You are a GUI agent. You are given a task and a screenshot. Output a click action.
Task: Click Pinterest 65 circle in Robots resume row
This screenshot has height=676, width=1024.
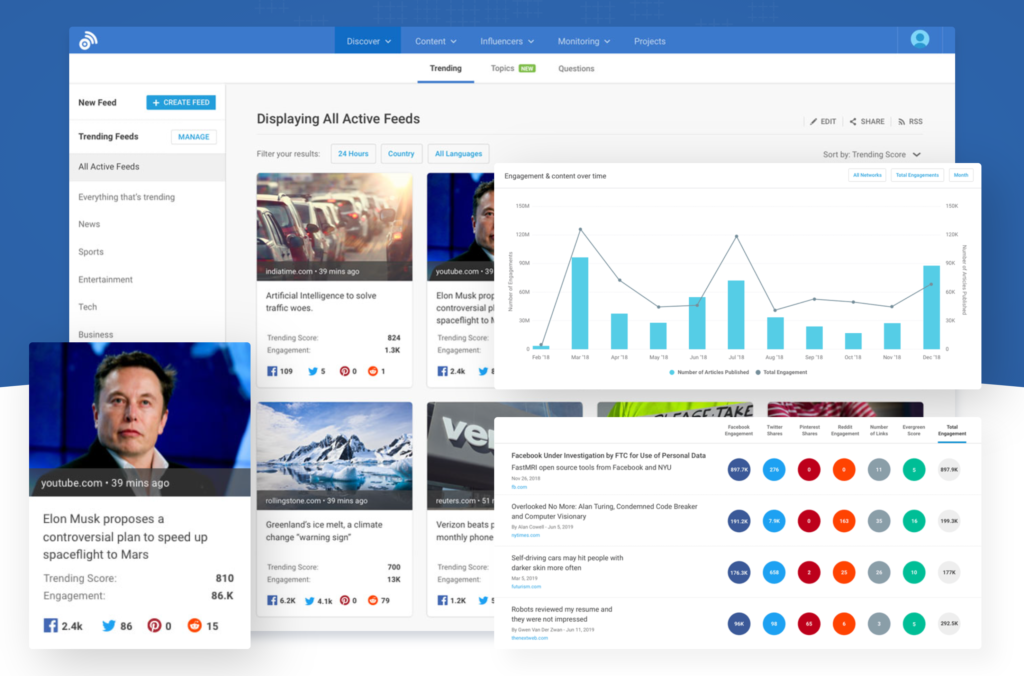coord(808,624)
